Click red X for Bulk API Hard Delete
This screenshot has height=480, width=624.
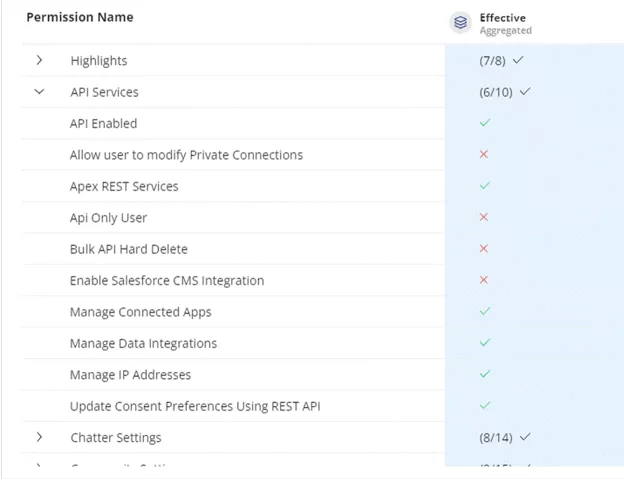[484, 248]
